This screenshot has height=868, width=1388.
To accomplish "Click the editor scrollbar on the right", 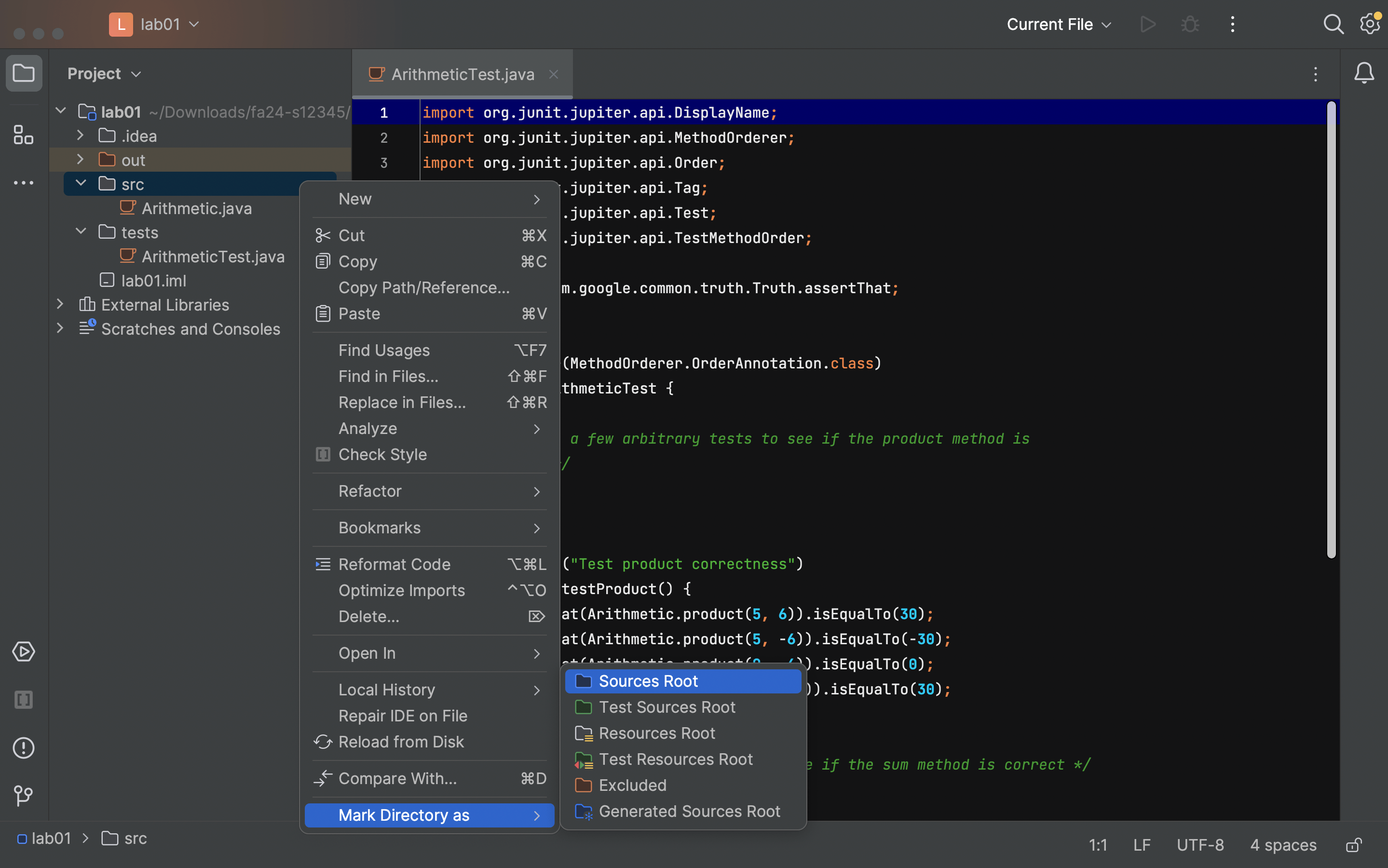I will (1332, 333).
